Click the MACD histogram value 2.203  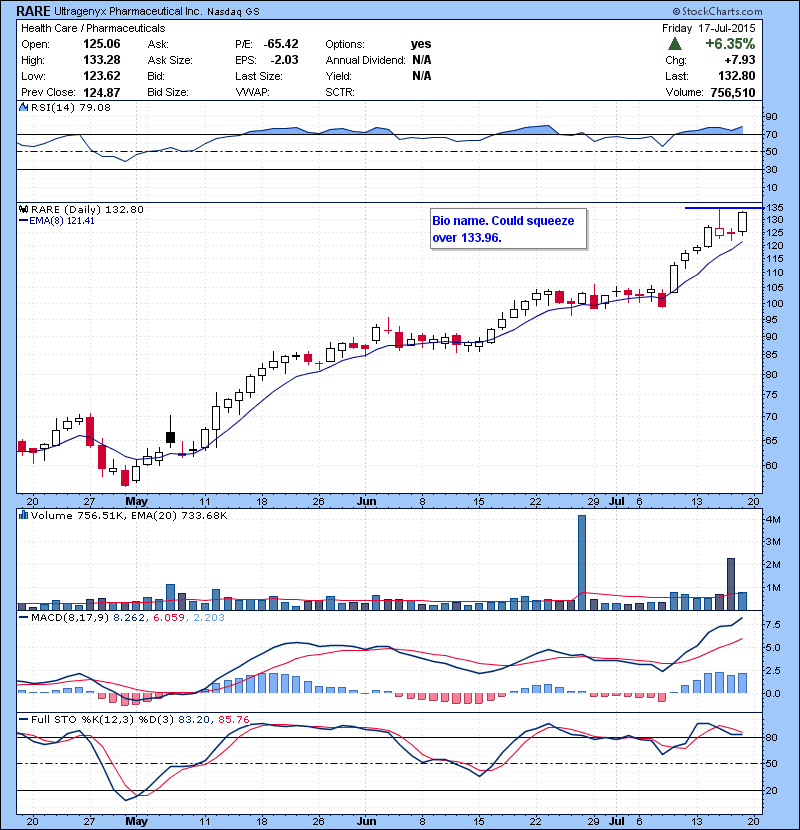(x=209, y=617)
